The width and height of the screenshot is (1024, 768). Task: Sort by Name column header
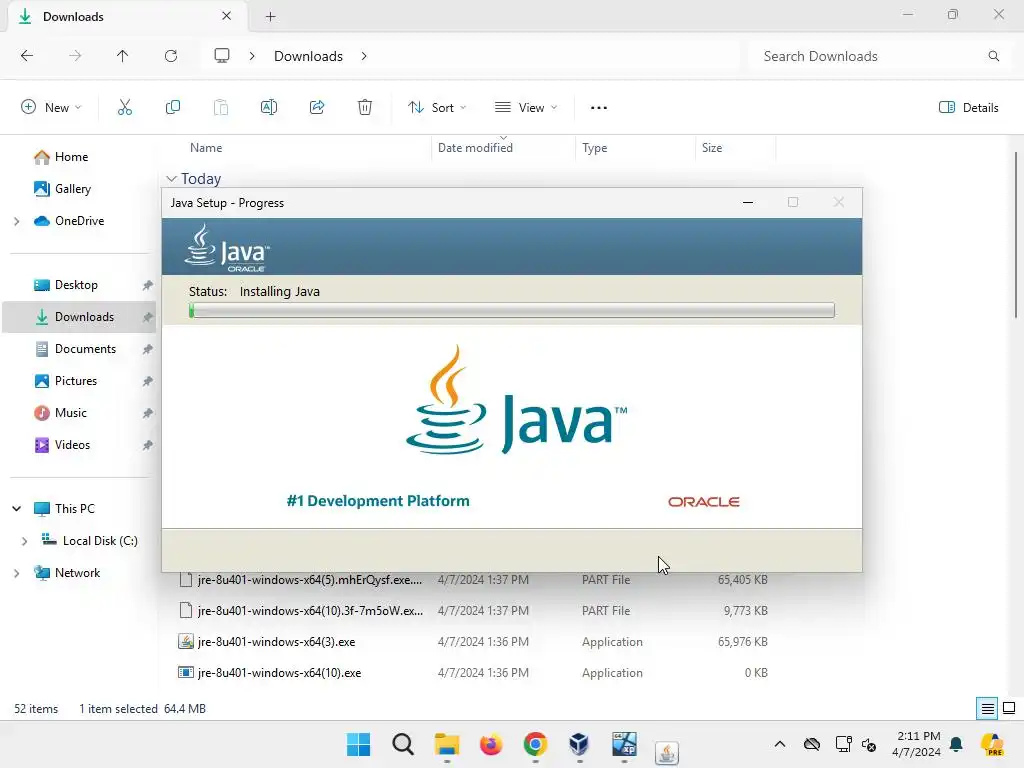click(x=206, y=148)
